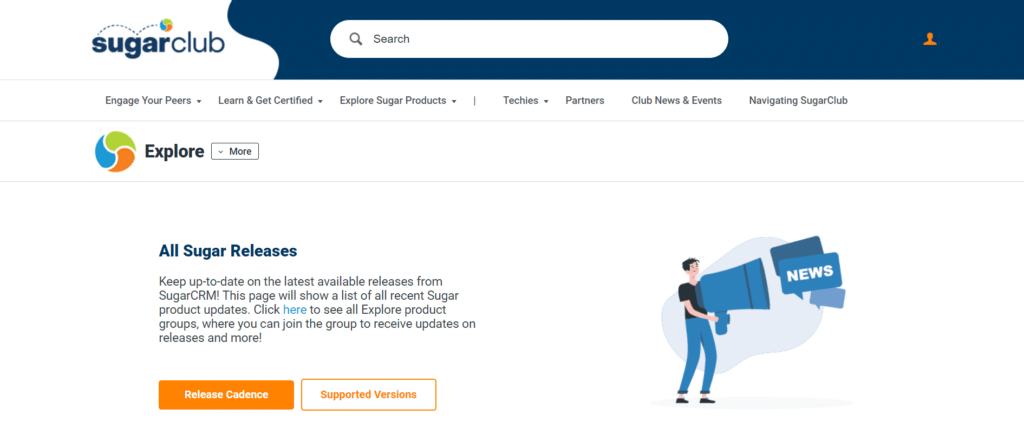
Task: Expand the Engage Your Peers menu
Action: click(x=153, y=101)
